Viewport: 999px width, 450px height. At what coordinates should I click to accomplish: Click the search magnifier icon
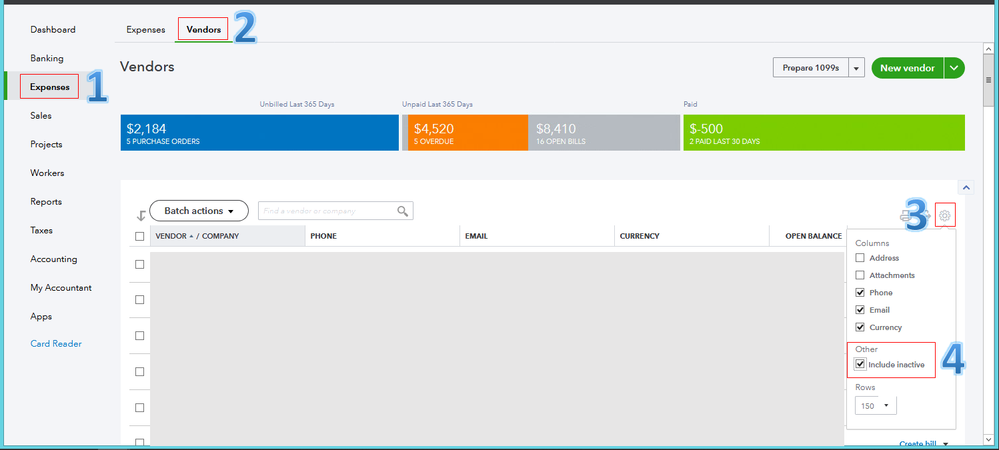click(x=403, y=211)
